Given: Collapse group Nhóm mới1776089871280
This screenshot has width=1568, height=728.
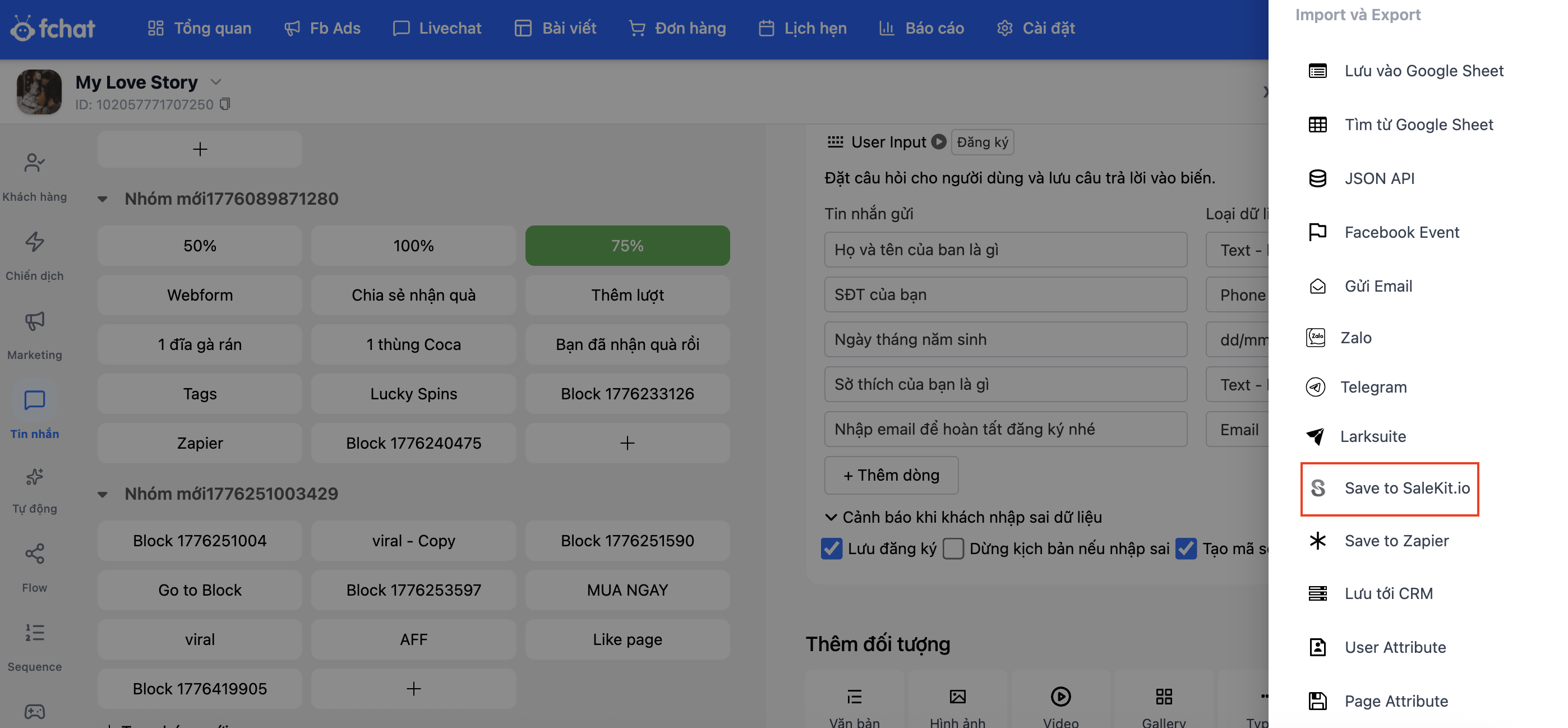Looking at the screenshot, I should click(x=102, y=199).
